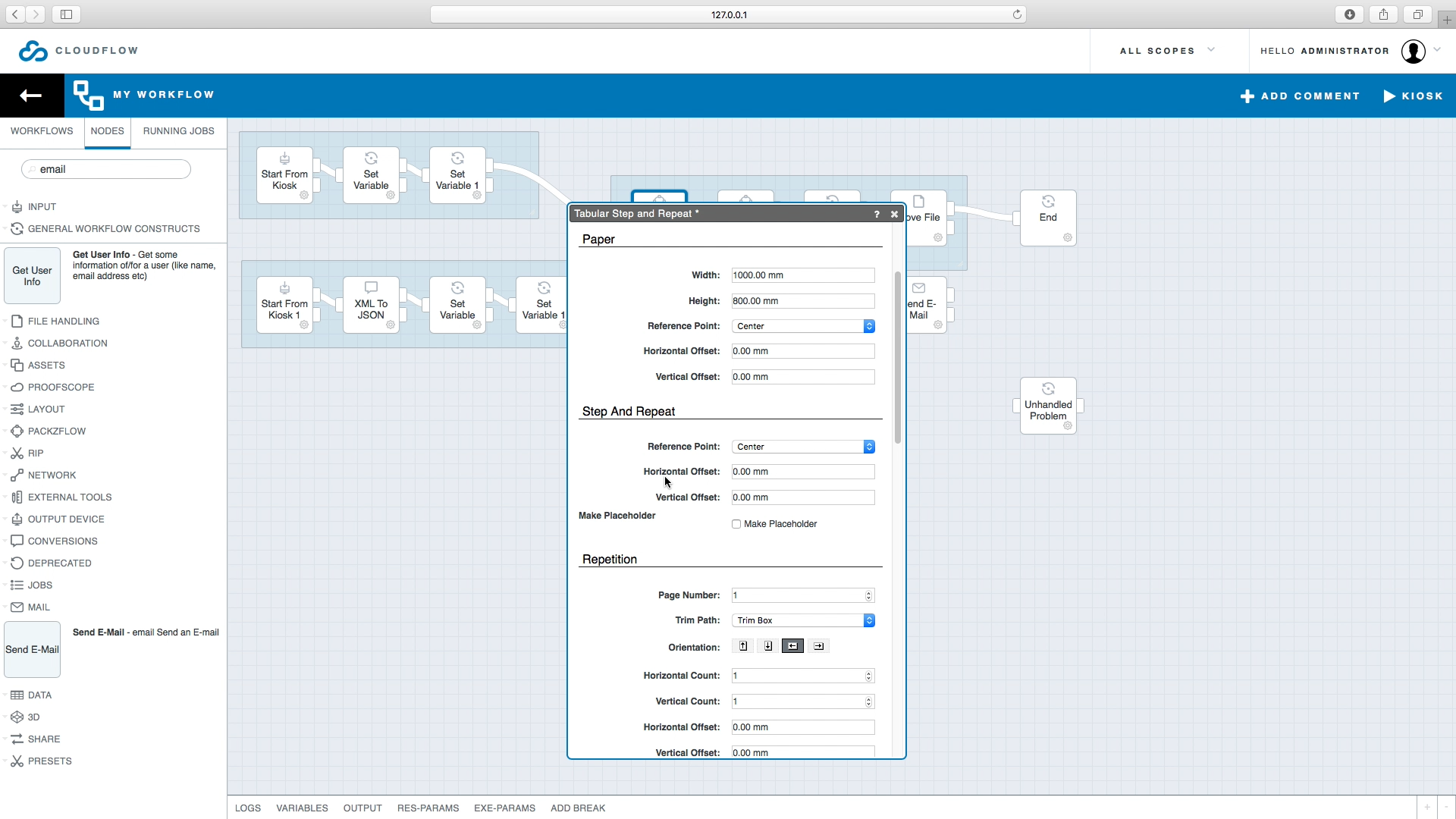Image resolution: width=1456 pixels, height=819 pixels.
Task: Click the help question mark icon
Action: point(877,215)
